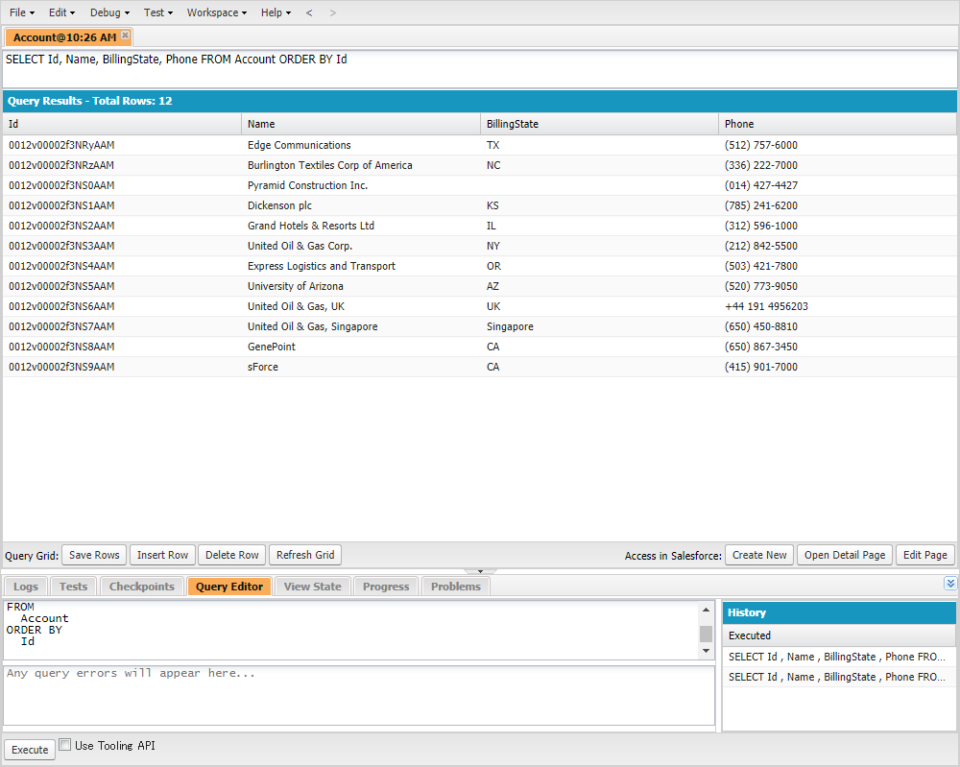The height and width of the screenshot is (767, 960).
Task: Select the second history query entry
Action: pos(838,677)
